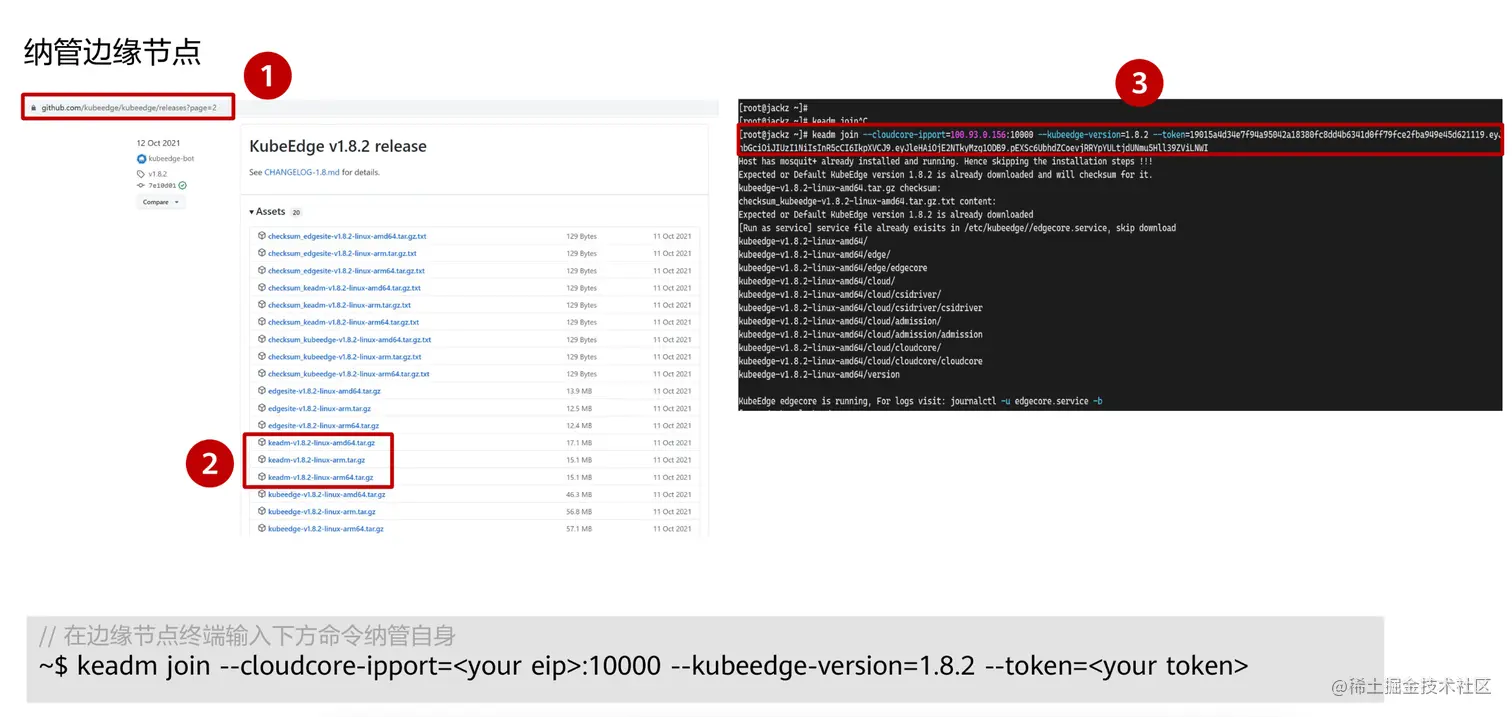Download kubeedge-v1.8.2-linux-amd64.tar.gz
The width and height of the screenshot is (1512, 717).
tap(326, 494)
